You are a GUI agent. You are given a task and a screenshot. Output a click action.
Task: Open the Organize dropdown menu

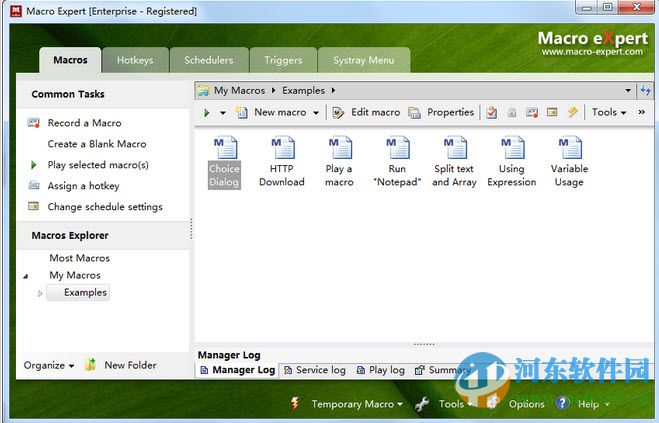[49, 366]
